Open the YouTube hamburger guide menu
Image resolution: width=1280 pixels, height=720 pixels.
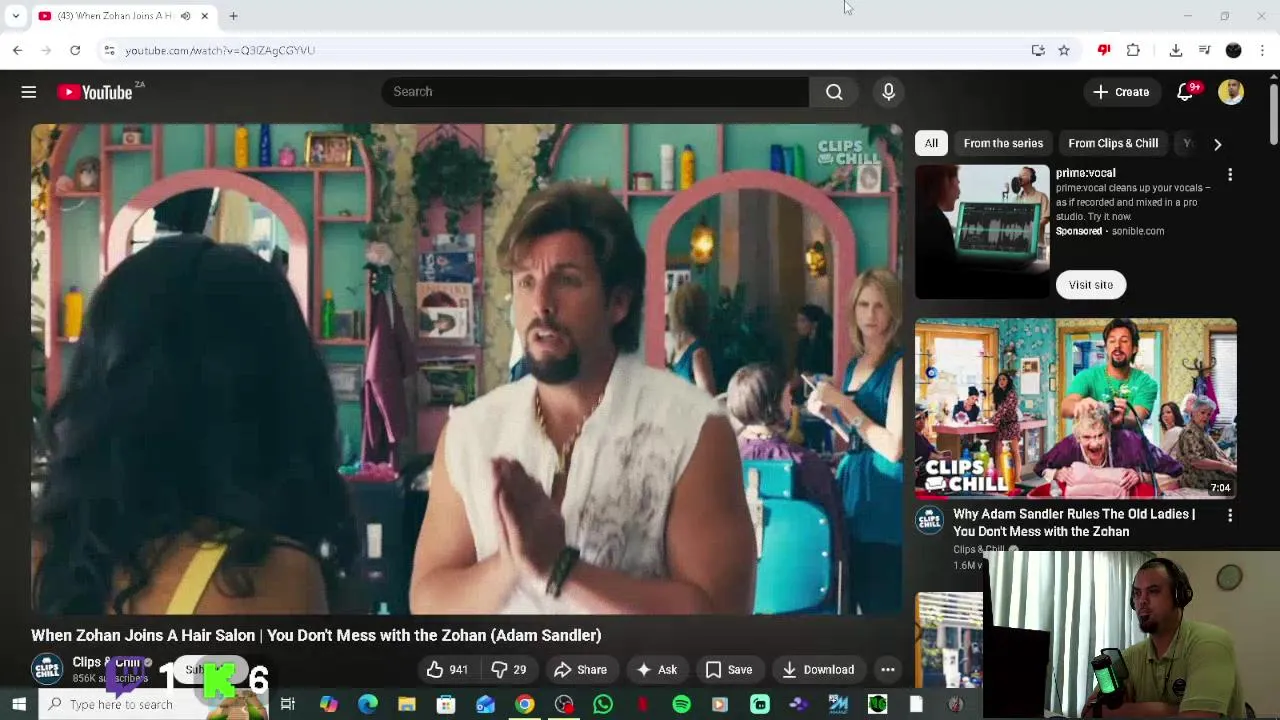[x=29, y=92]
